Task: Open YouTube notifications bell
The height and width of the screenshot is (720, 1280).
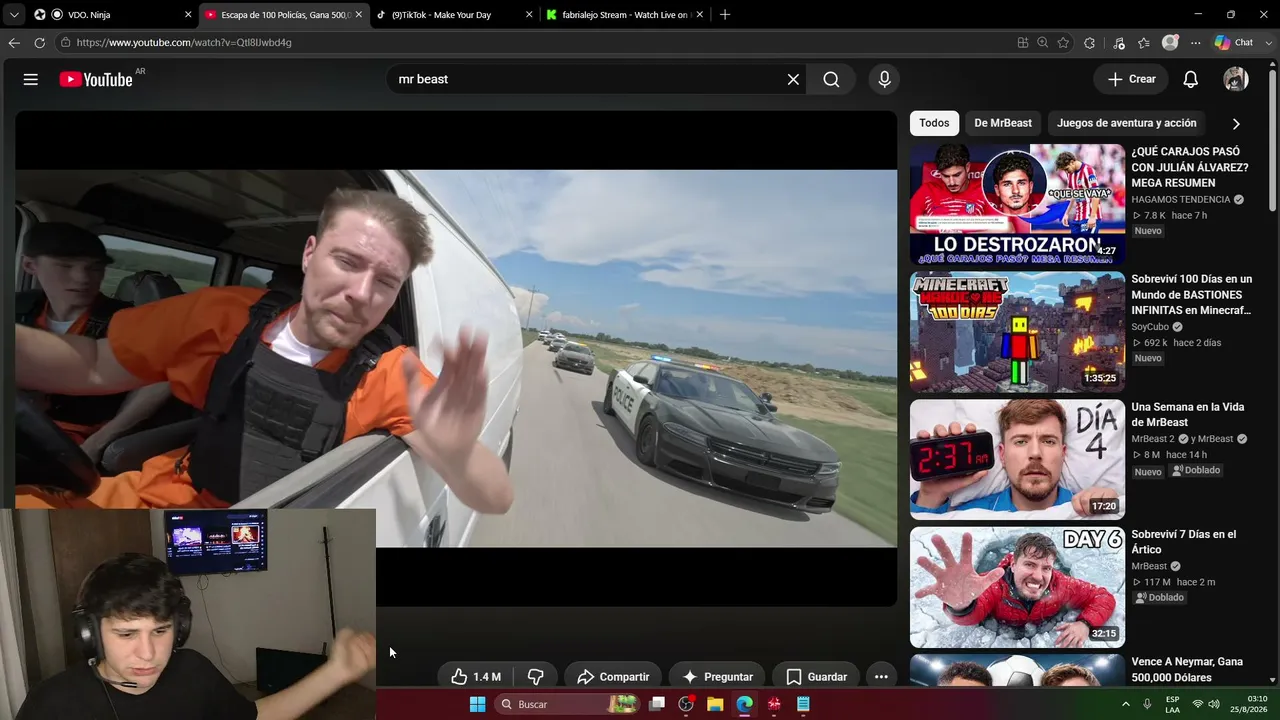Action: coord(1190,79)
